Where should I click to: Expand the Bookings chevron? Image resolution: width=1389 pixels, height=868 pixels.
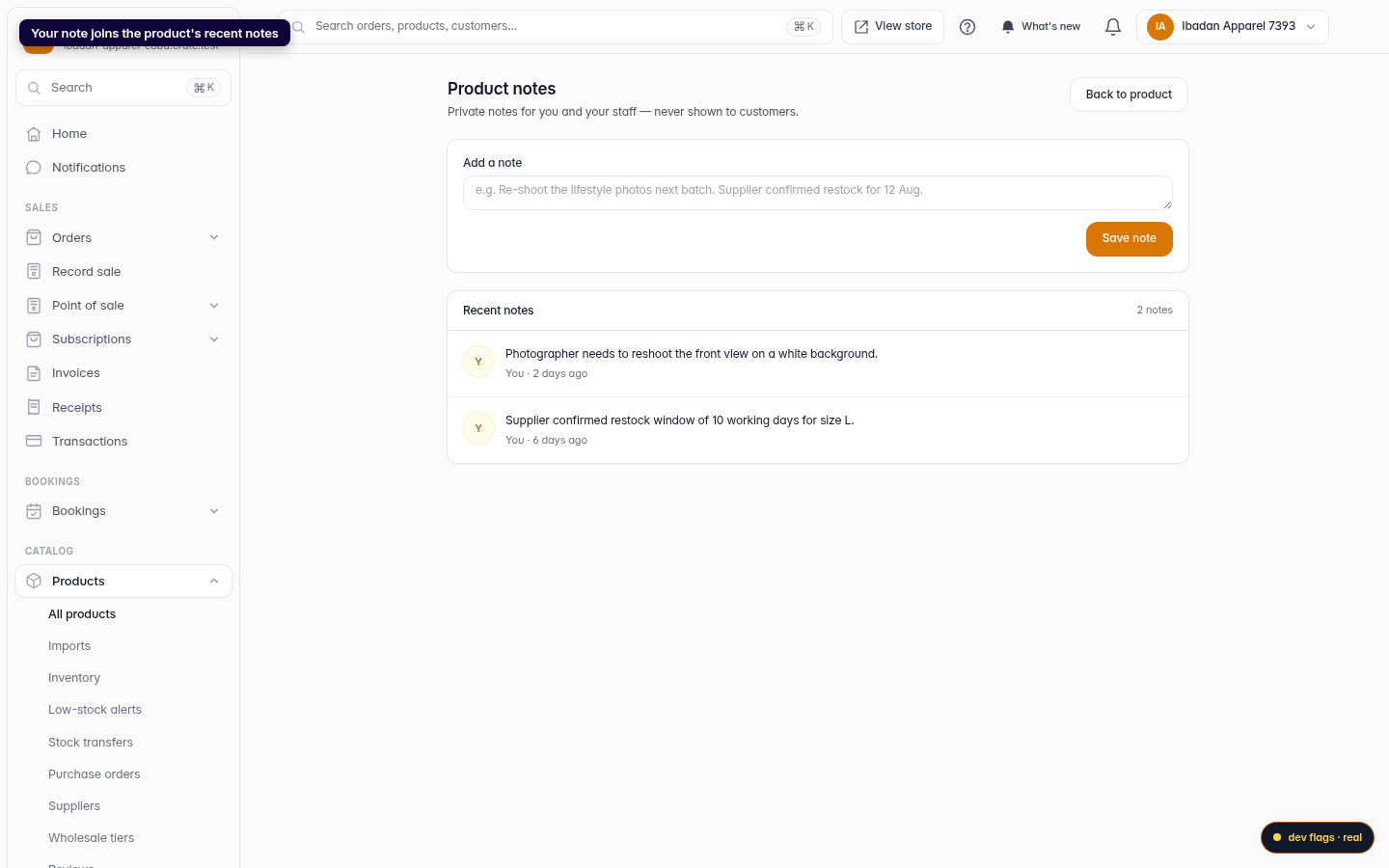(x=214, y=511)
